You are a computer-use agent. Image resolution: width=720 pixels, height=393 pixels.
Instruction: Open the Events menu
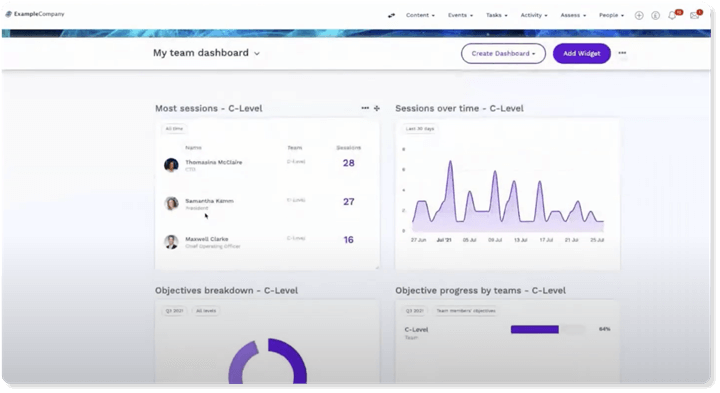coord(460,15)
